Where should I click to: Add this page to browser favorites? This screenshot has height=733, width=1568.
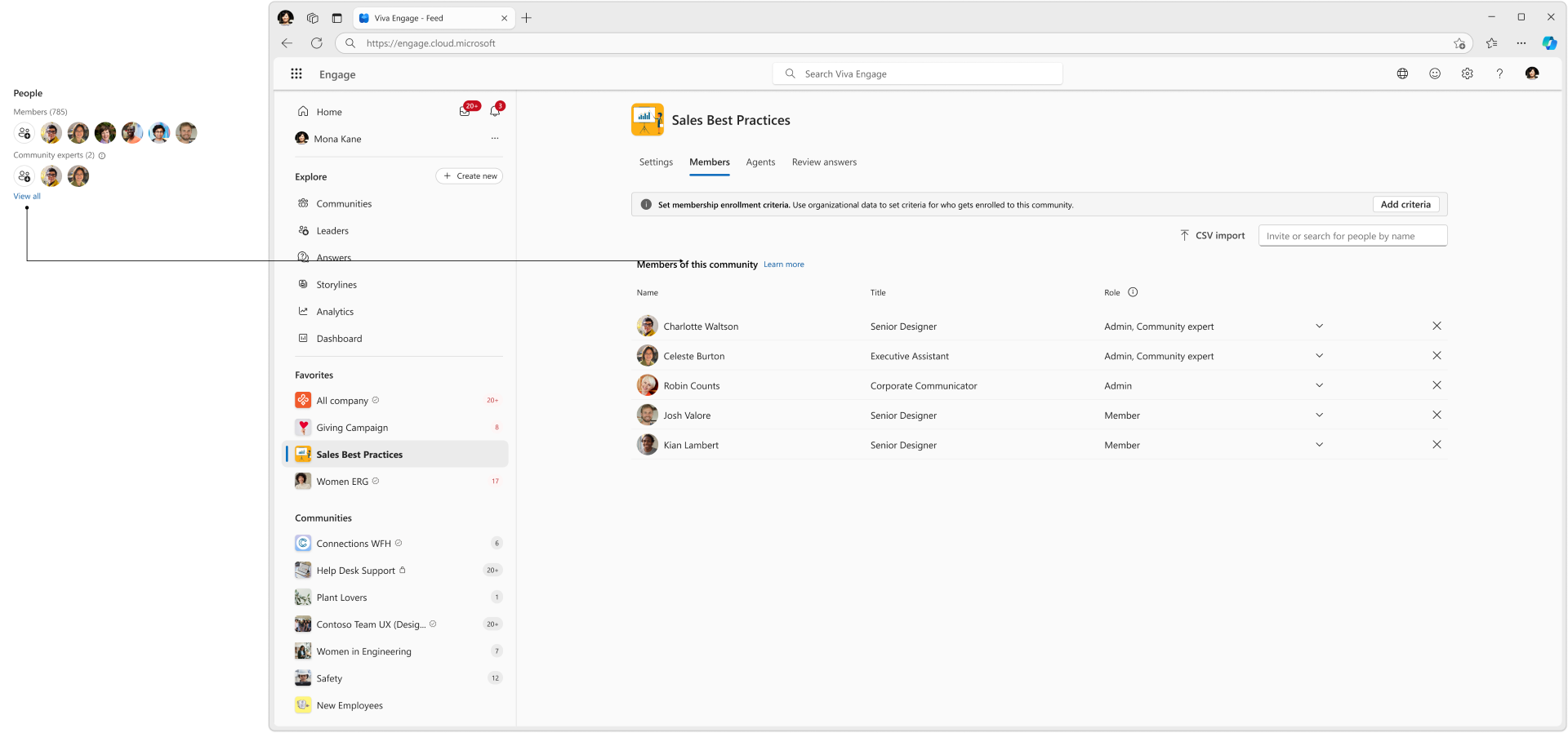(1459, 43)
